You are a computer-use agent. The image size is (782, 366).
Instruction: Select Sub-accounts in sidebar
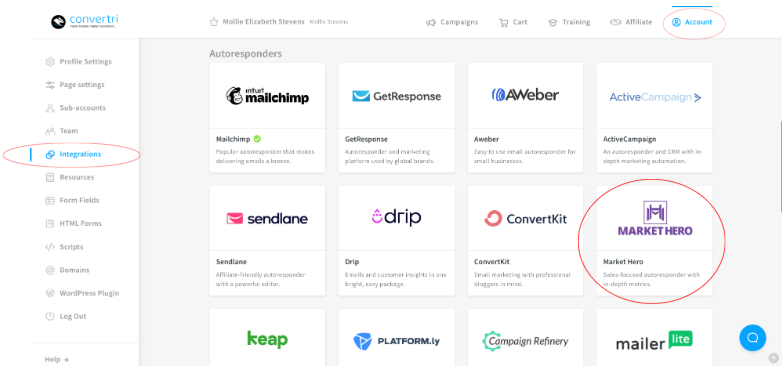[x=75, y=108]
